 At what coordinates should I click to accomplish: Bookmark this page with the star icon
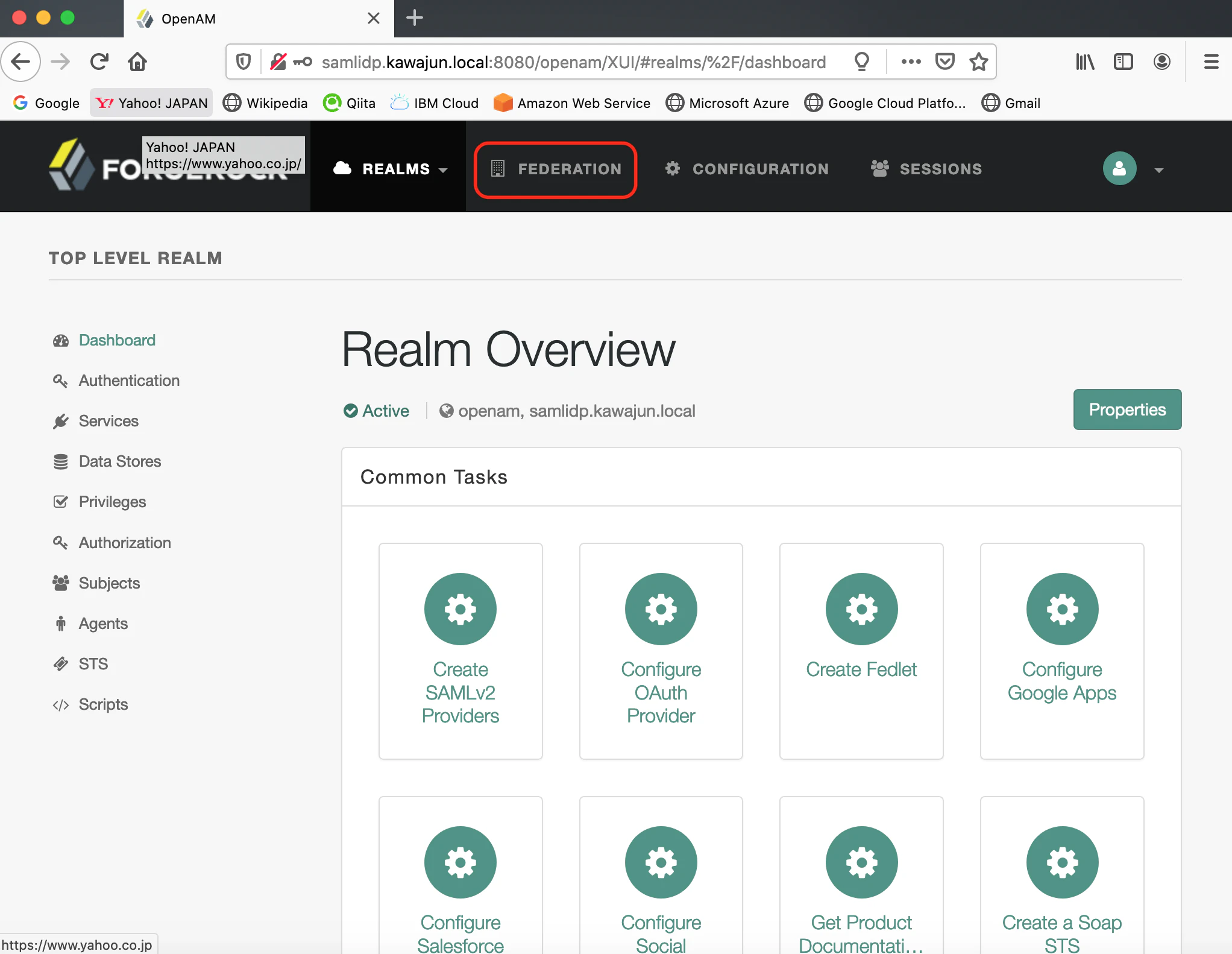click(x=978, y=62)
